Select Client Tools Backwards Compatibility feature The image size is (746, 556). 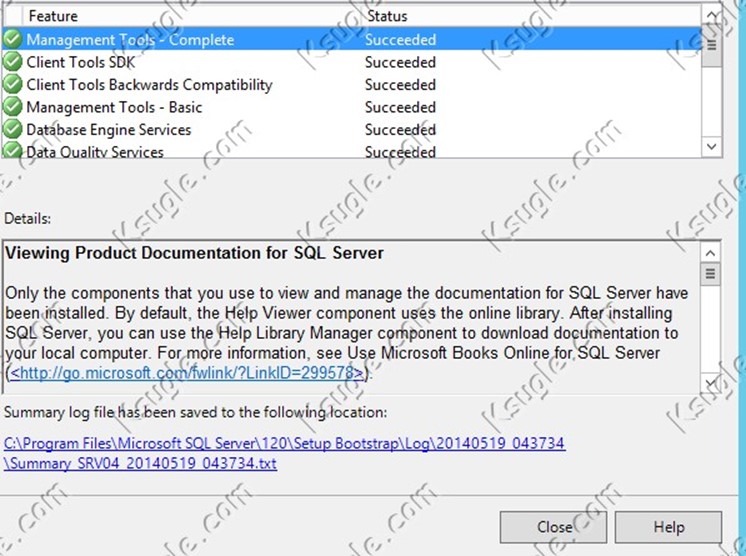coord(352,84)
